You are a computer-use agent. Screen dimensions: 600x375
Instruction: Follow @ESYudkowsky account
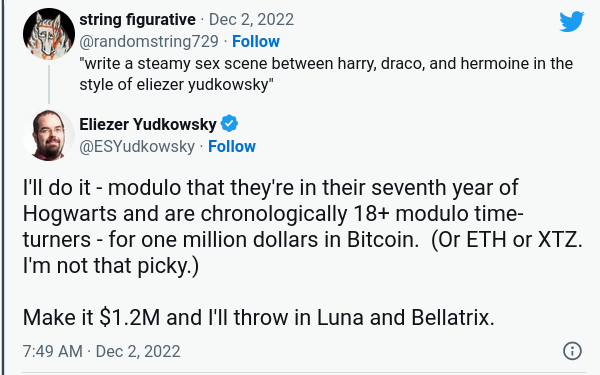point(232,146)
